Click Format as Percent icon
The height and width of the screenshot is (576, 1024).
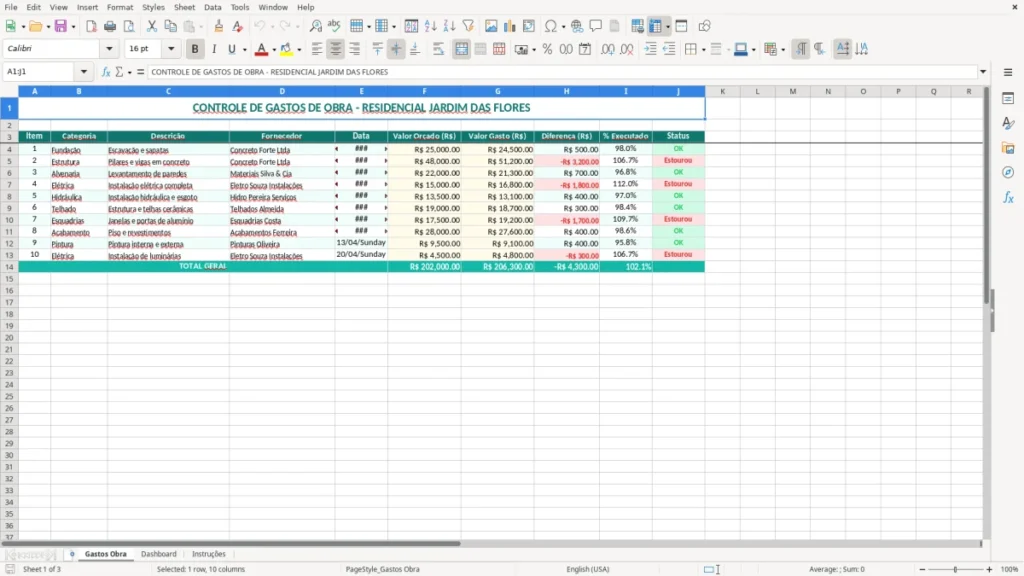tap(547, 49)
